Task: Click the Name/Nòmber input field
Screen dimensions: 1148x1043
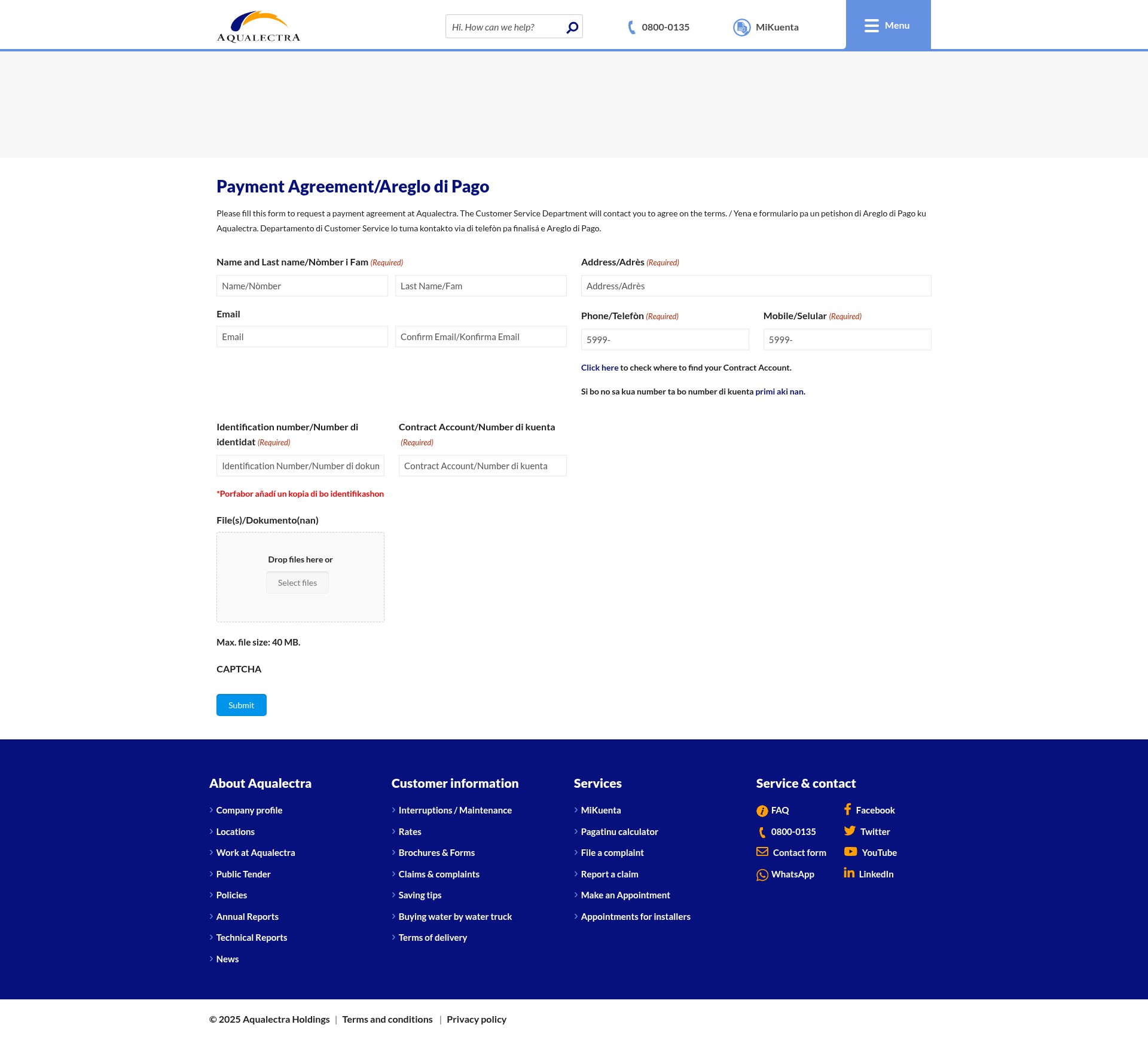Action: (302, 286)
